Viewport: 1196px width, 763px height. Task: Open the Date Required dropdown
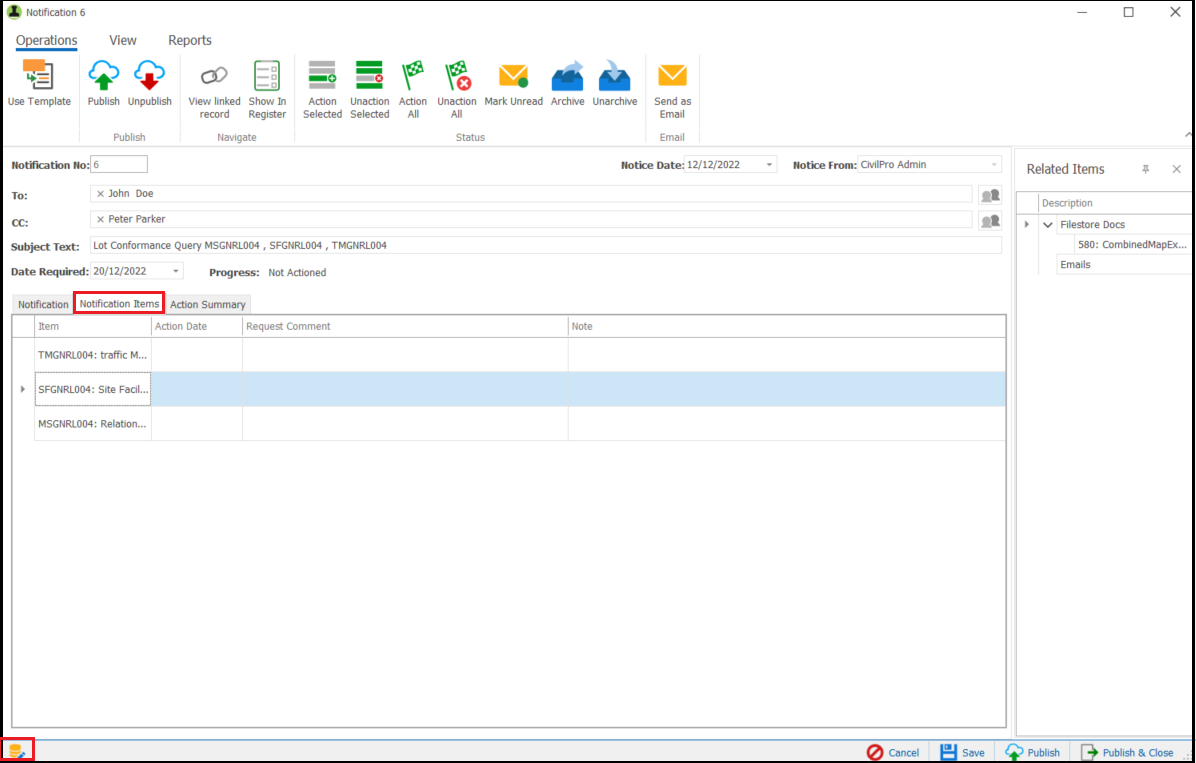[175, 272]
